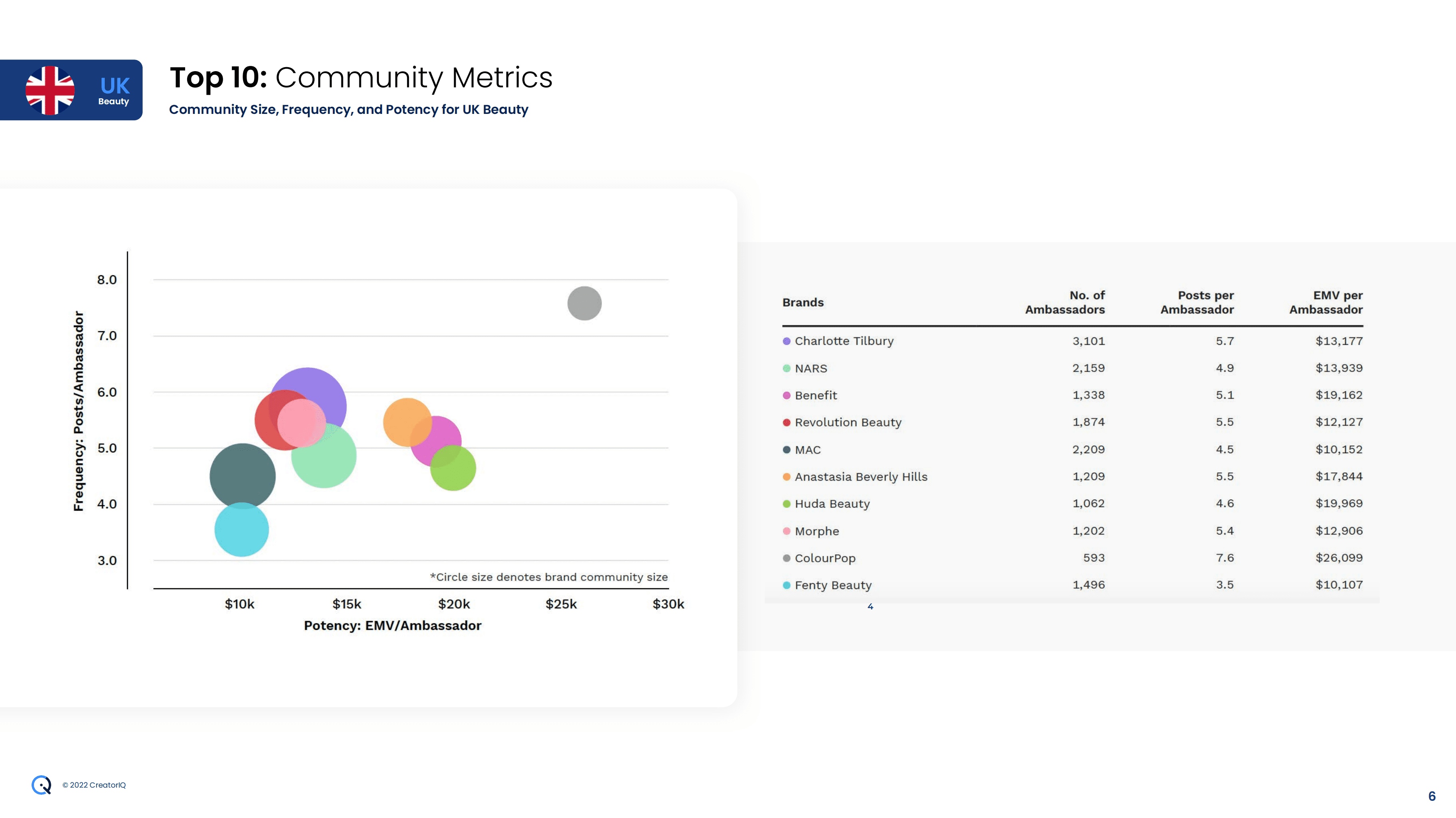Click the 2022 CreatorIQ copyright text

coord(94,785)
